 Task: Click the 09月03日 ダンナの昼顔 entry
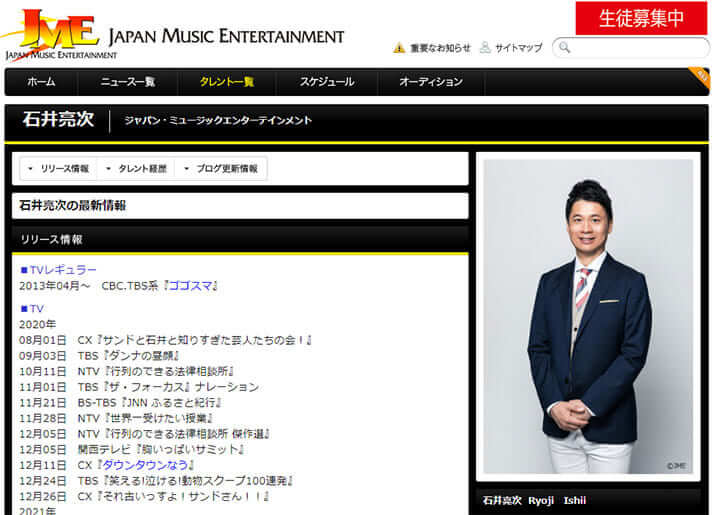tap(99, 356)
